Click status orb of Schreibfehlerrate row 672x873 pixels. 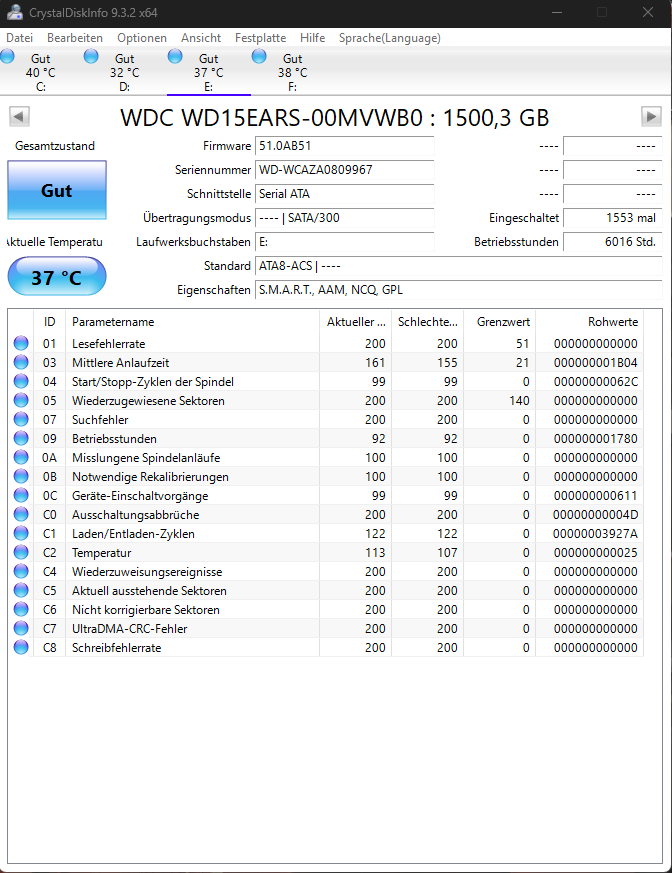(21, 648)
